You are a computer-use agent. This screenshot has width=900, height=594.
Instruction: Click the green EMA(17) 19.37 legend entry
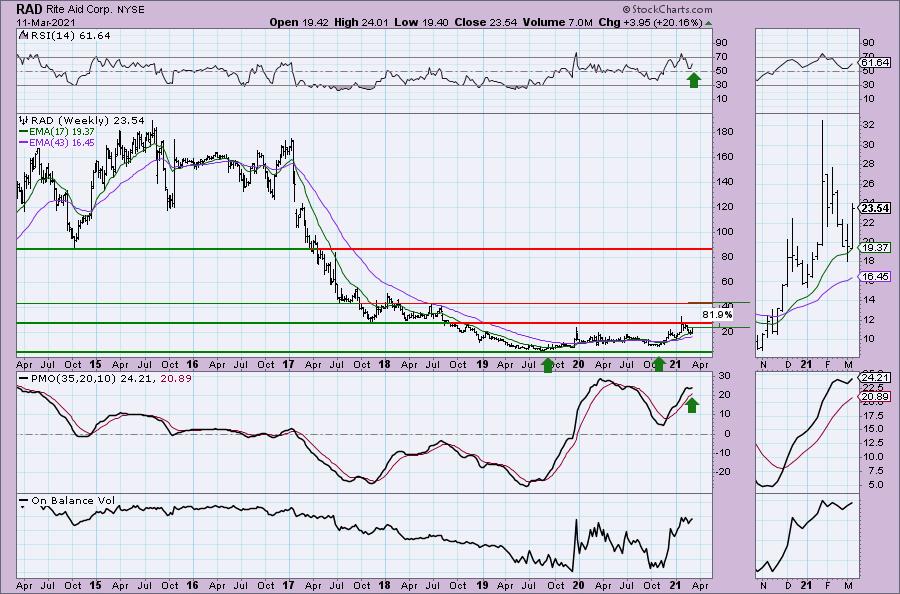(x=57, y=131)
